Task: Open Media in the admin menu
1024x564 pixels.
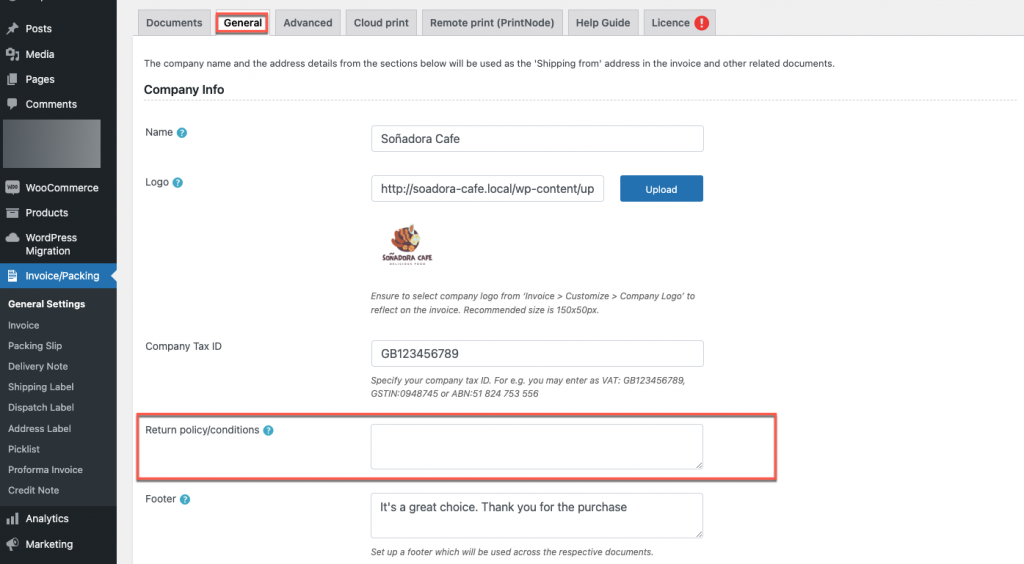Action: click(40, 54)
